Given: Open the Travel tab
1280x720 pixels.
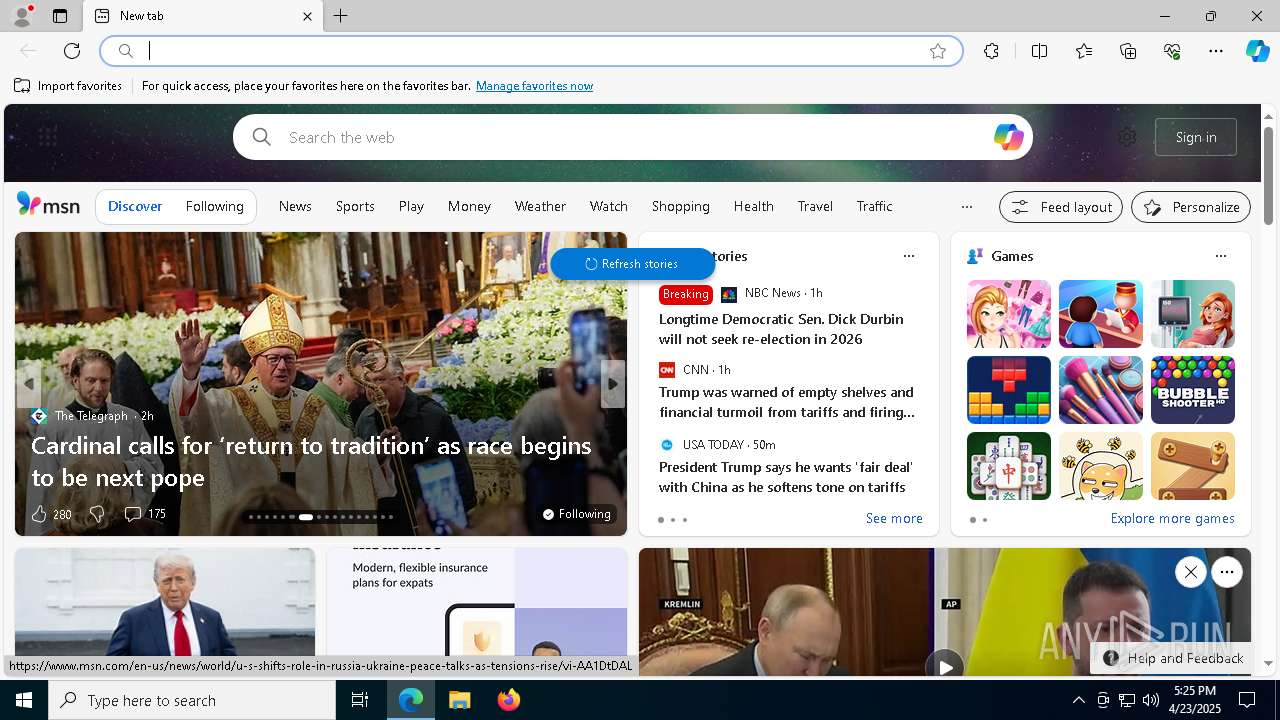Looking at the screenshot, I should point(815,206).
